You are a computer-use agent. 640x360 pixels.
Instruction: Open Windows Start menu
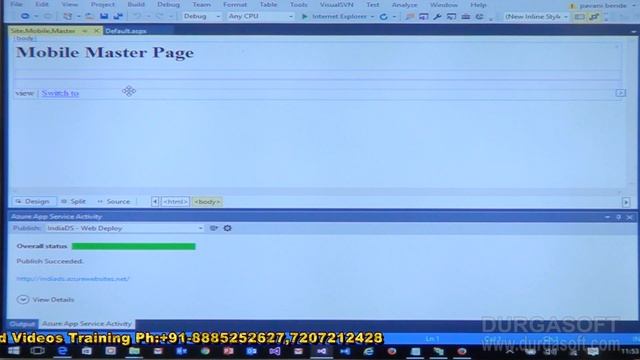(13, 351)
